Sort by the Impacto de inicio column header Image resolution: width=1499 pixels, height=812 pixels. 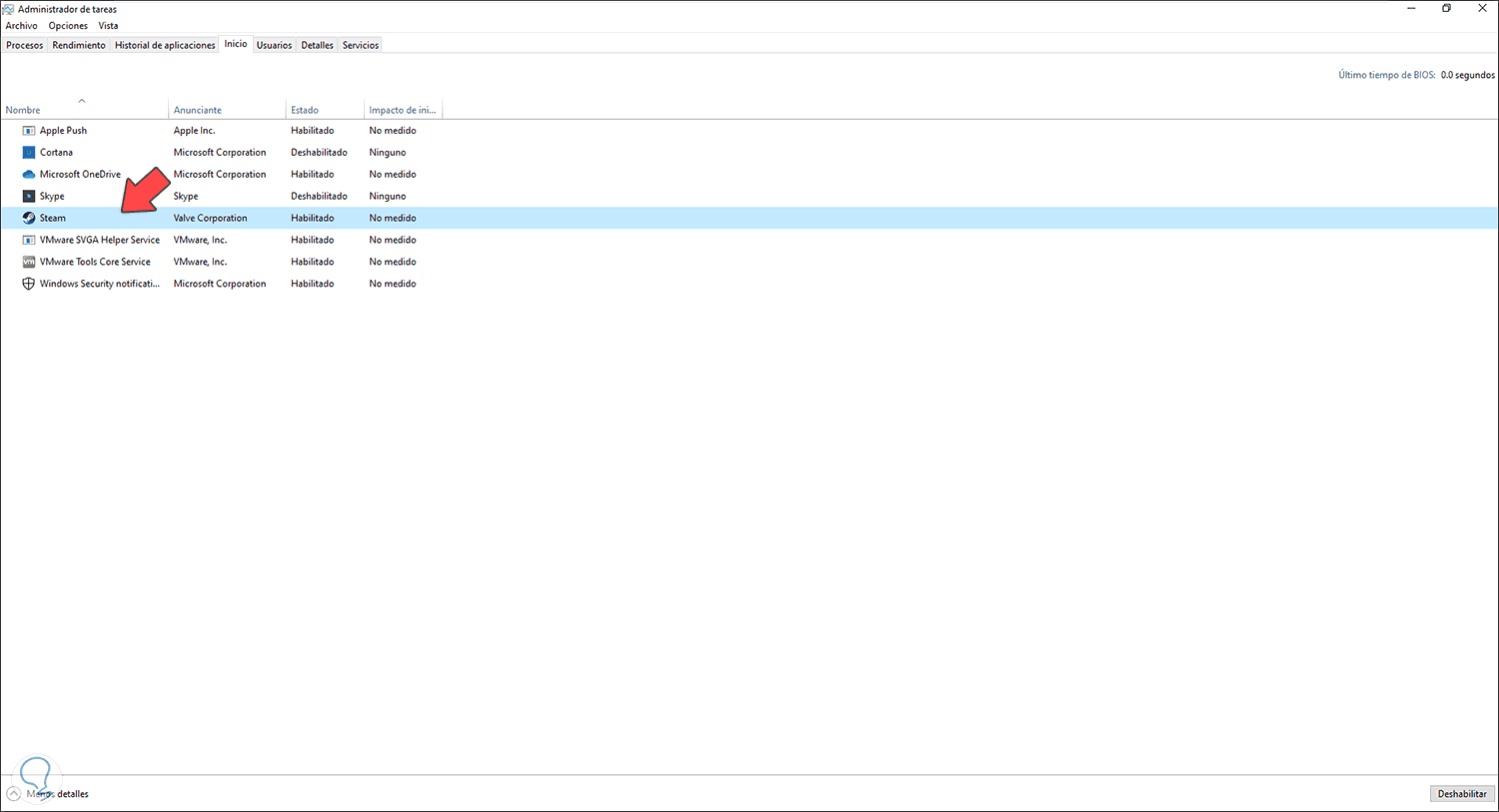pos(403,109)
